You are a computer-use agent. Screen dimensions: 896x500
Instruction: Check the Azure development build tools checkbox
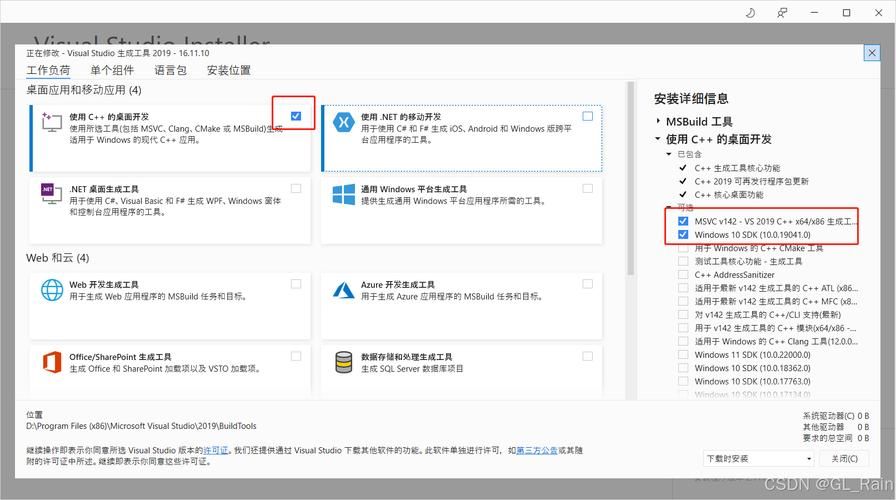point(587,284)
